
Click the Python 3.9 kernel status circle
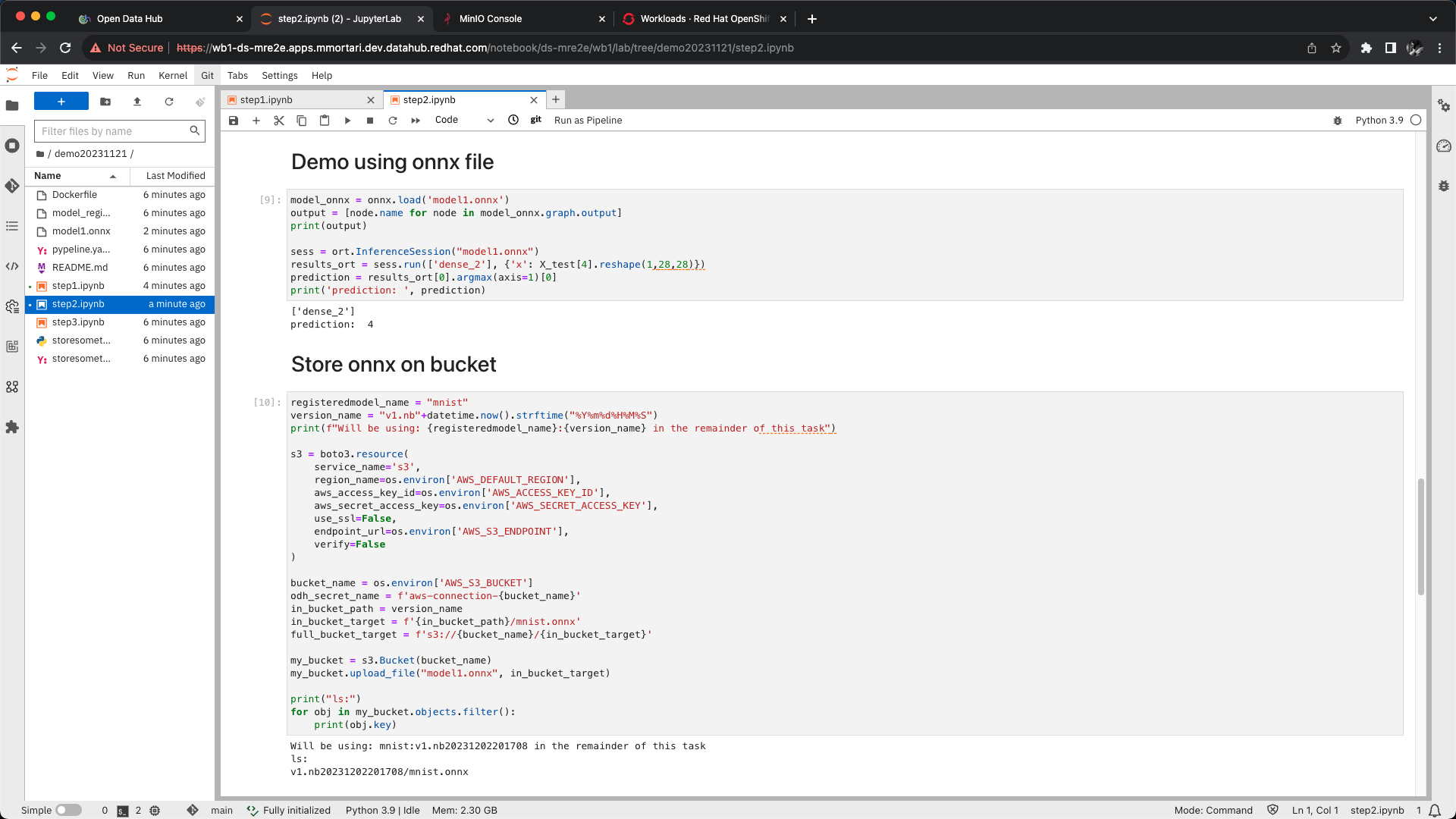click(x=1416, y=120)
